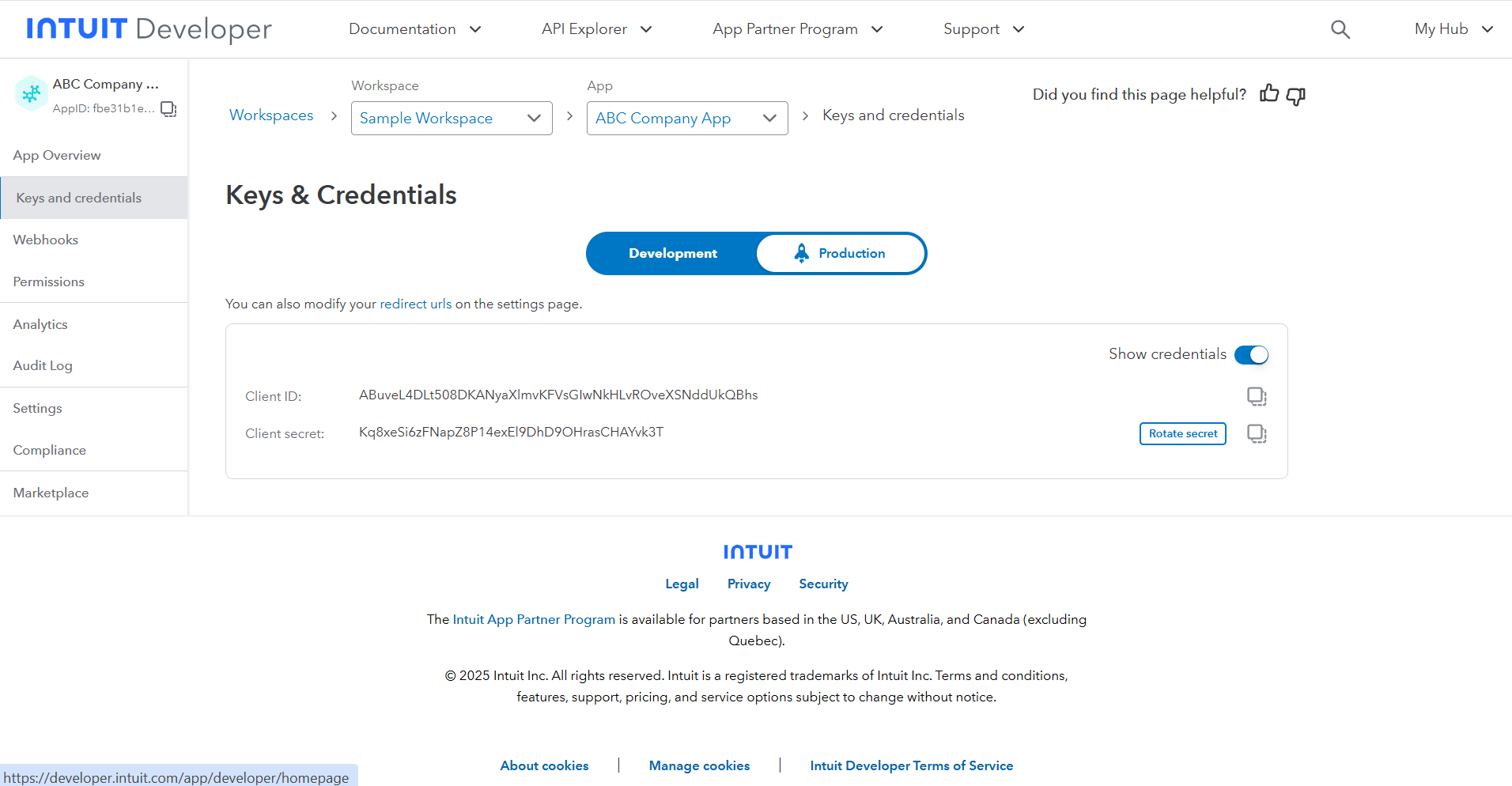Copy the AppID in sidebar

168,109
